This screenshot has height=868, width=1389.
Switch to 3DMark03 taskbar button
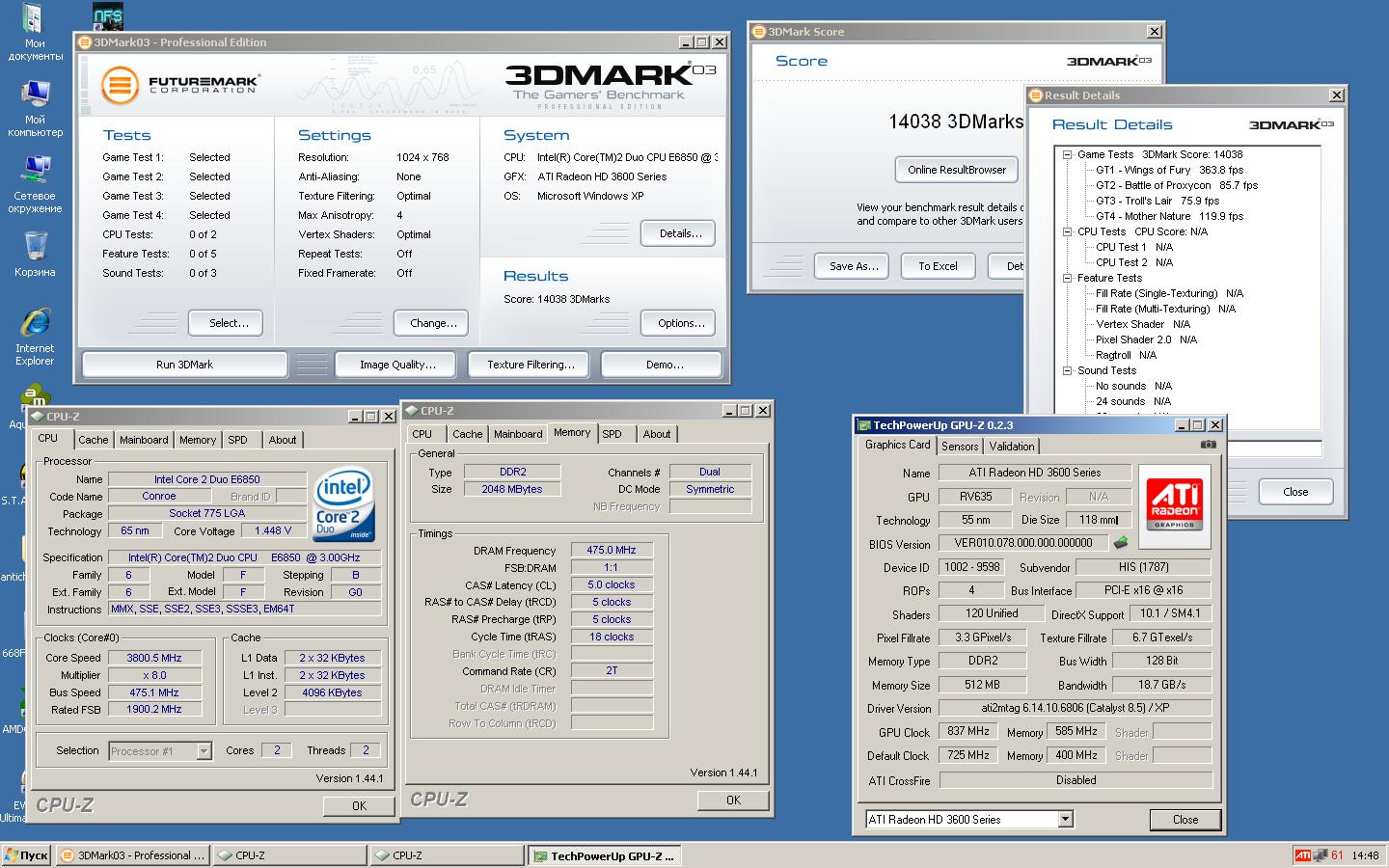(x=133, y=855)
